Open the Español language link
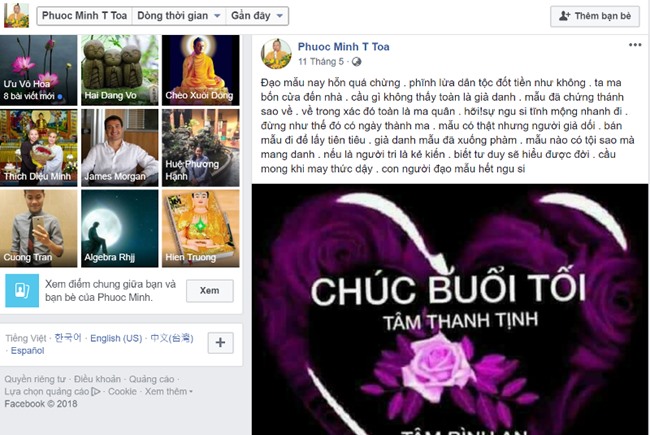Image resolution: width=650 pixels, height=435 pixels. (27, 351)
